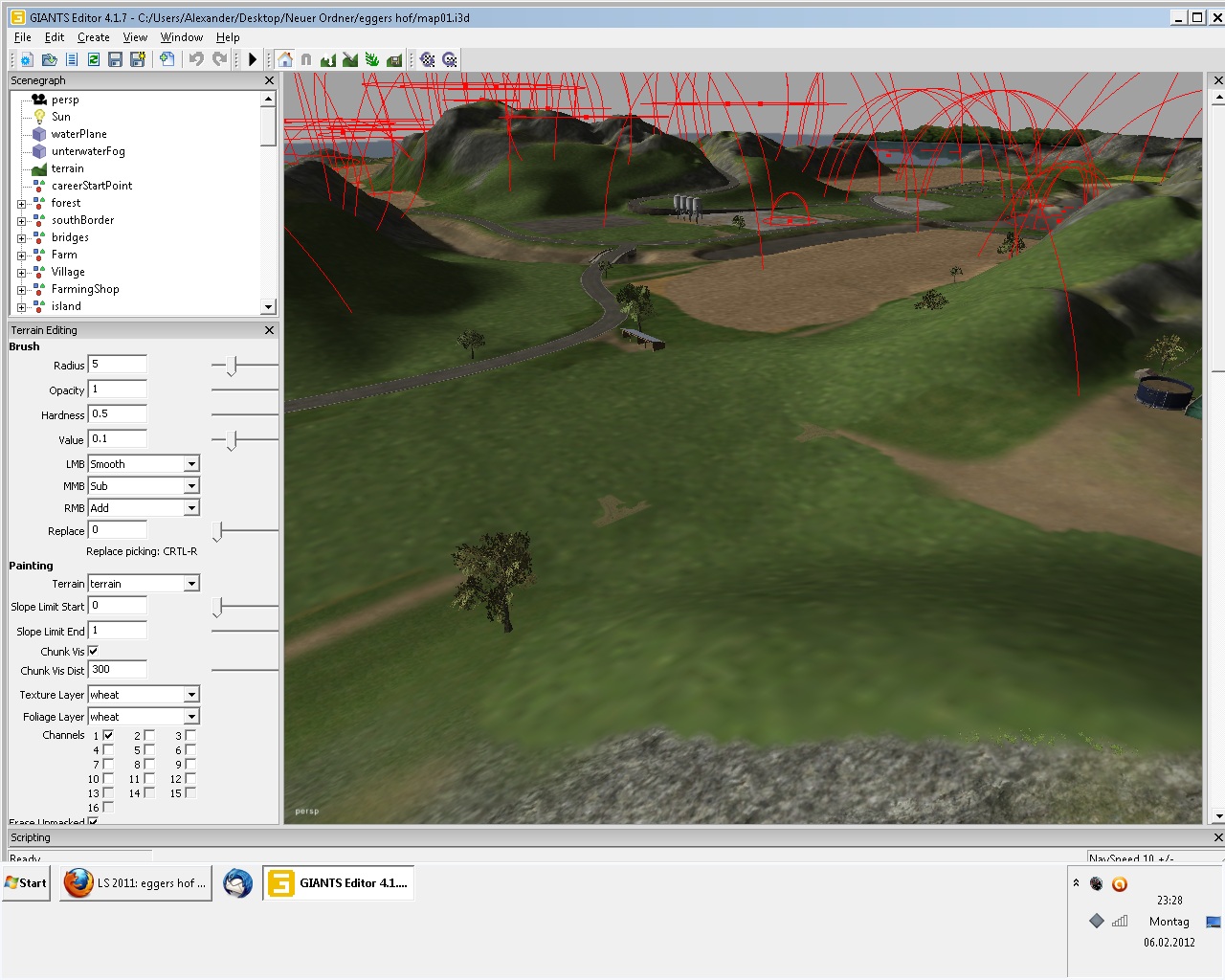Expand the southBorder group node
1225x980 pixels.
coord(21,221)
